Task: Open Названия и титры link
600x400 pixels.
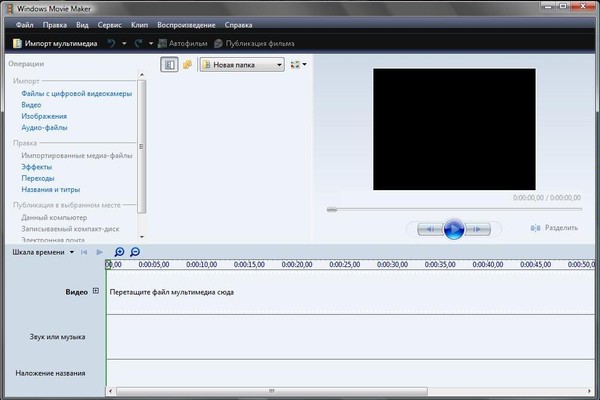Action: [x=51, y=189]
